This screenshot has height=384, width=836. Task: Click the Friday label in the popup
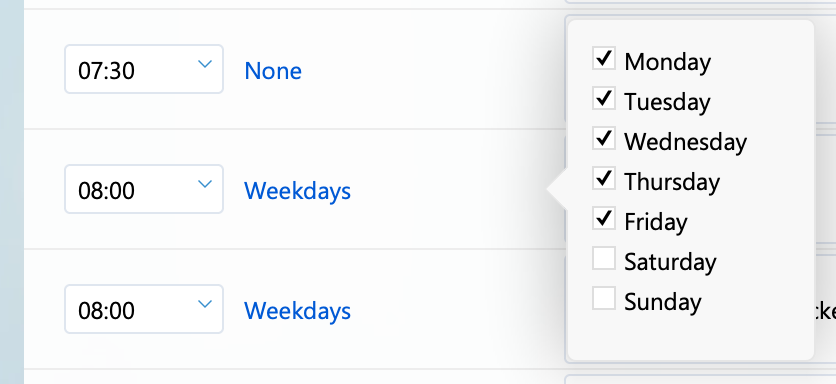point(656,222)
